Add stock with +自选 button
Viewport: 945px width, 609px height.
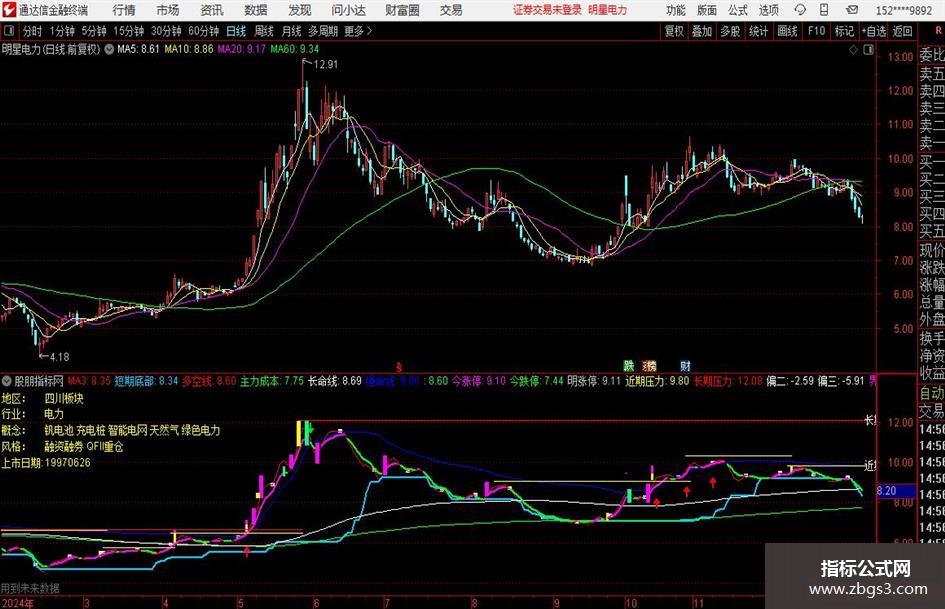(873, 31)
